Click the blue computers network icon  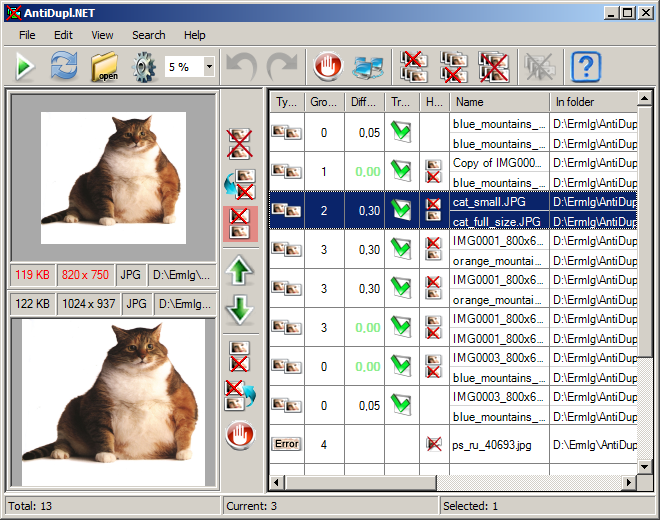click(x=368, y=67)
